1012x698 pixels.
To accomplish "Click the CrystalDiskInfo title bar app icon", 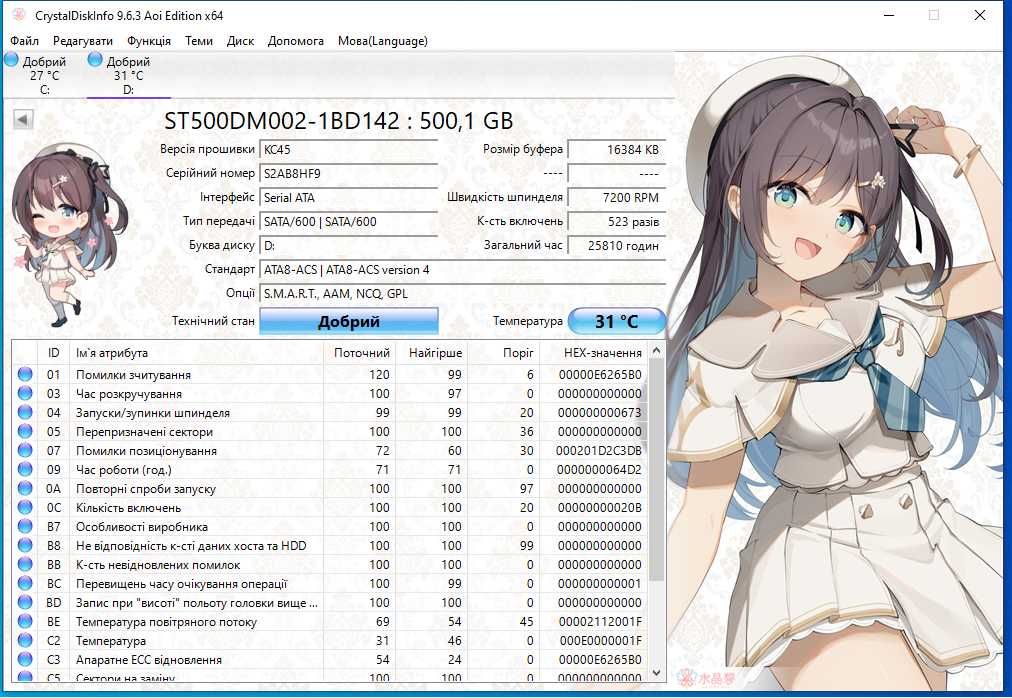I will [x=19, y=15].
